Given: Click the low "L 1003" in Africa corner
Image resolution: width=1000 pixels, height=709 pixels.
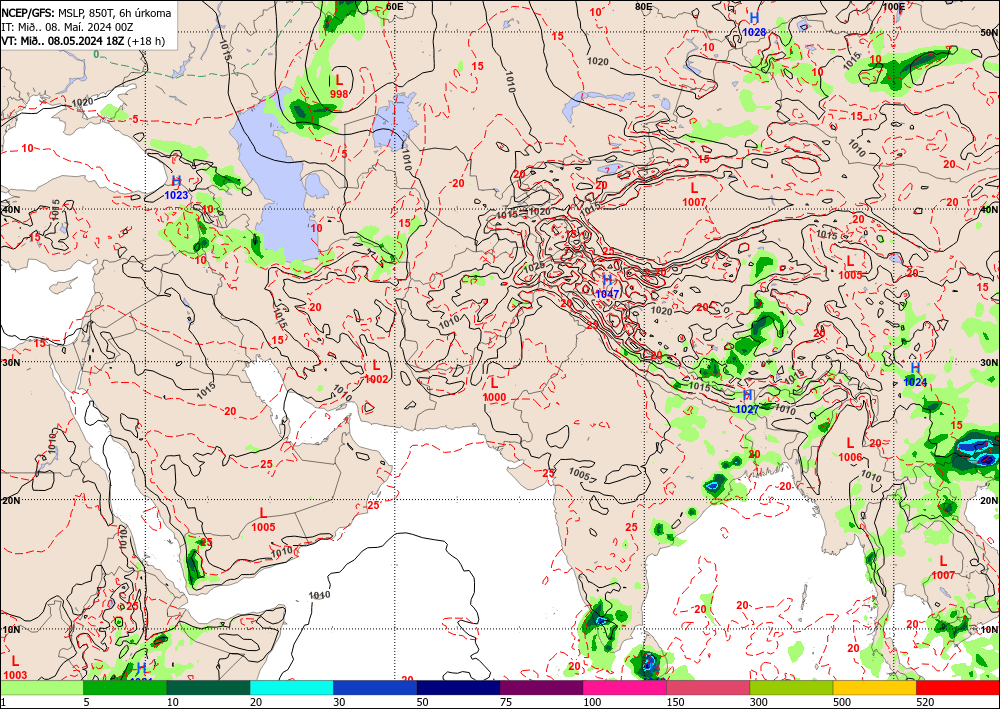Looking at the screenshot, I should point(15,668).
